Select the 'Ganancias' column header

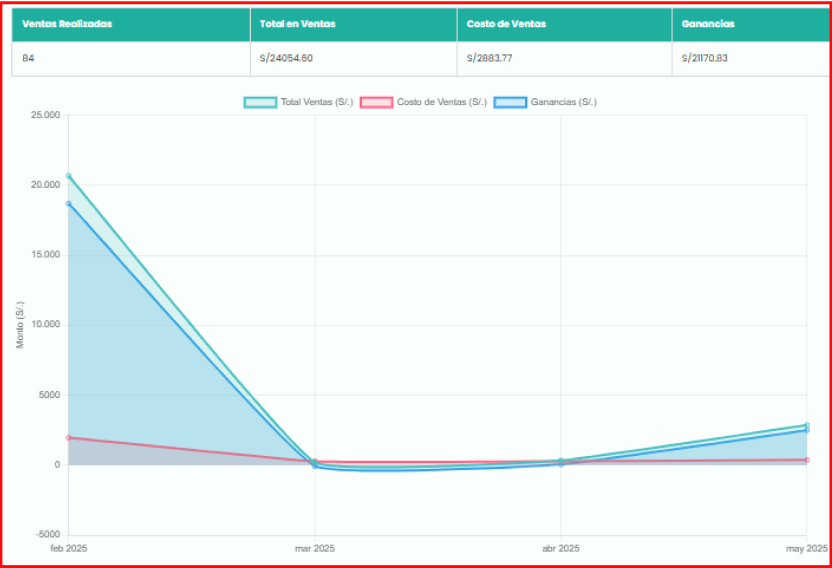coord(708,24)
